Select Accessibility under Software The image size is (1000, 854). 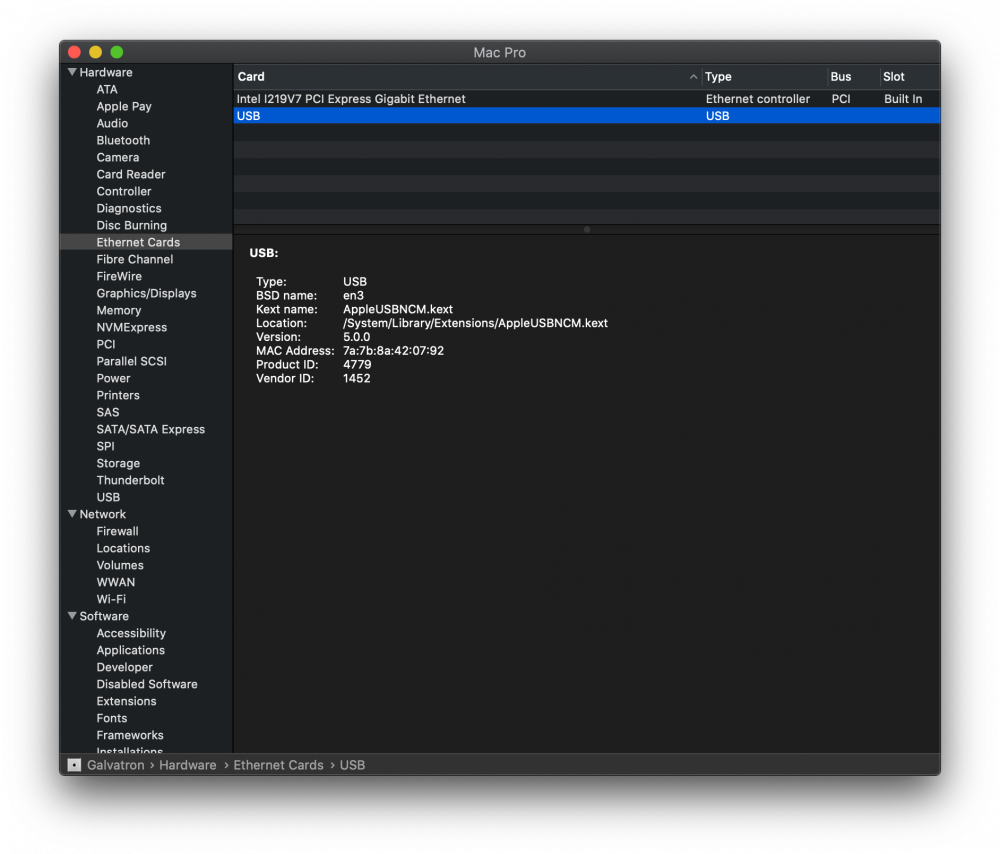[x=131, y=633]
